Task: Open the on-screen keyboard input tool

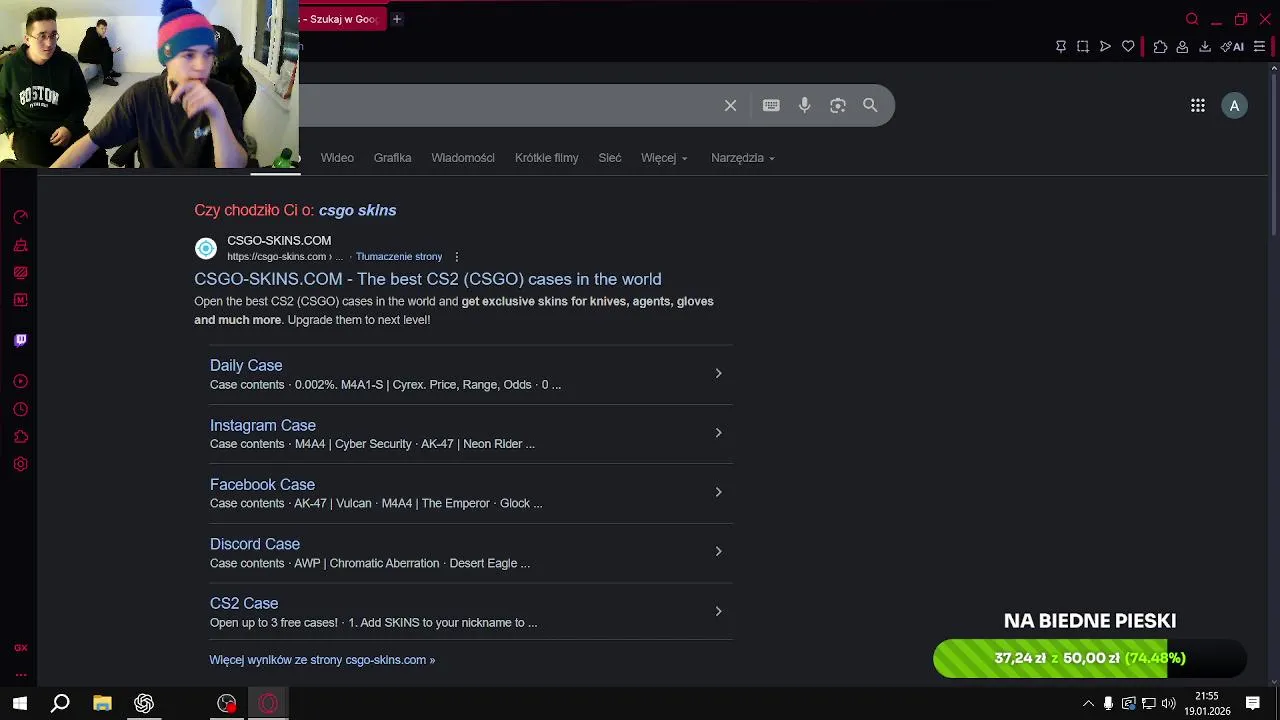Action: pos(771,106)
